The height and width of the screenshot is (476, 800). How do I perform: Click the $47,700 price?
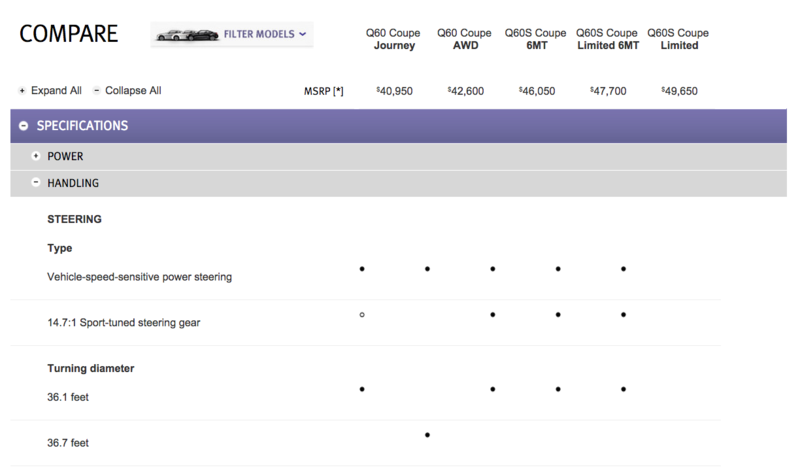click(608, 91)
